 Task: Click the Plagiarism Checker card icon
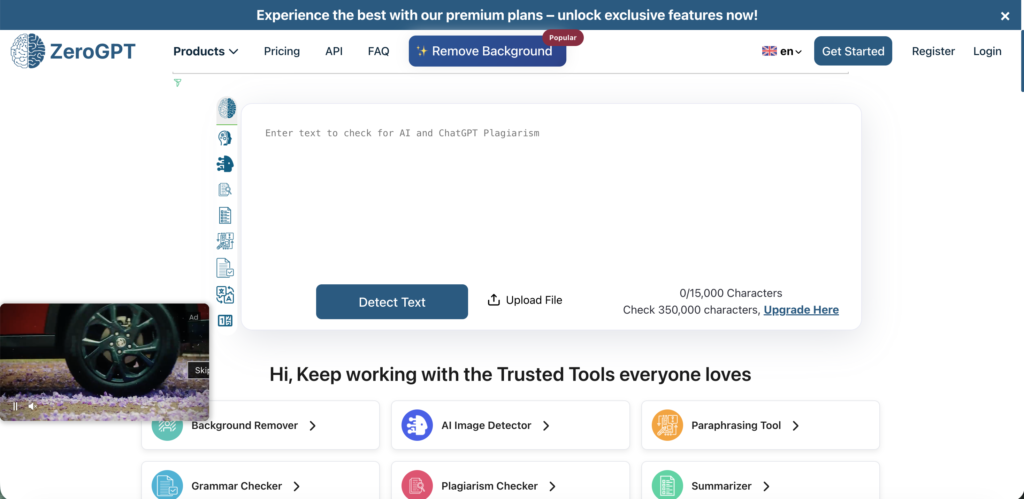pos(417,486)
